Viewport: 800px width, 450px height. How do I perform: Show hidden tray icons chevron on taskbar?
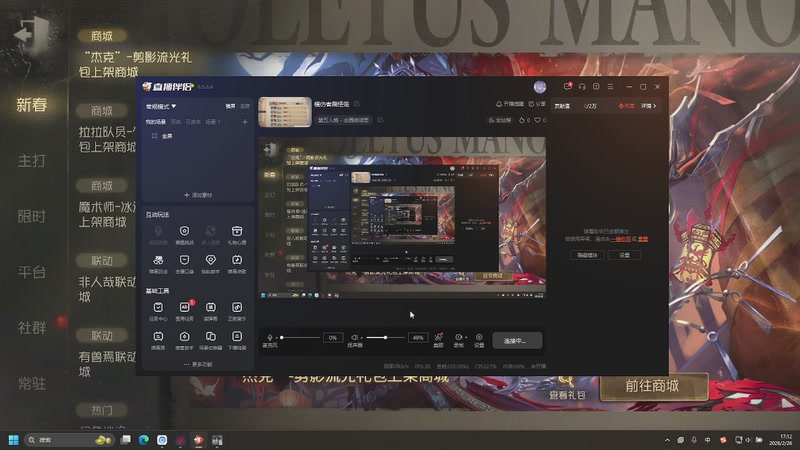pyautogui.click(x=667, y=440)
